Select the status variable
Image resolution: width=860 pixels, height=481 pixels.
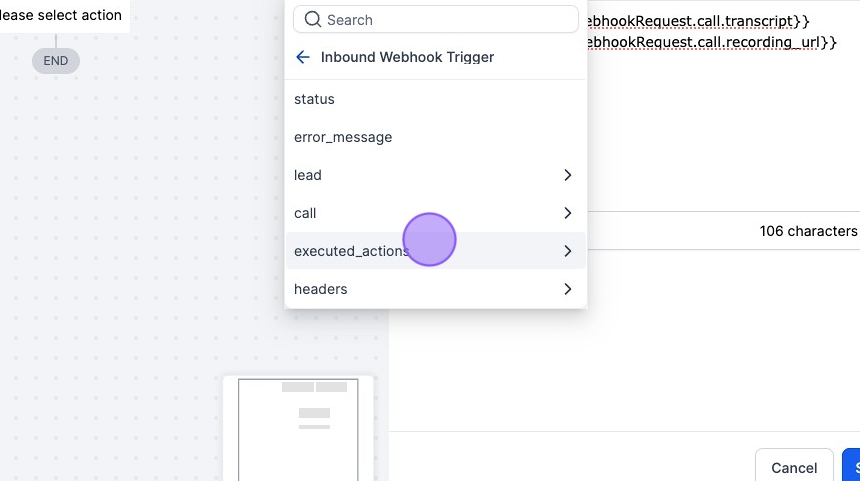point(314,99)
